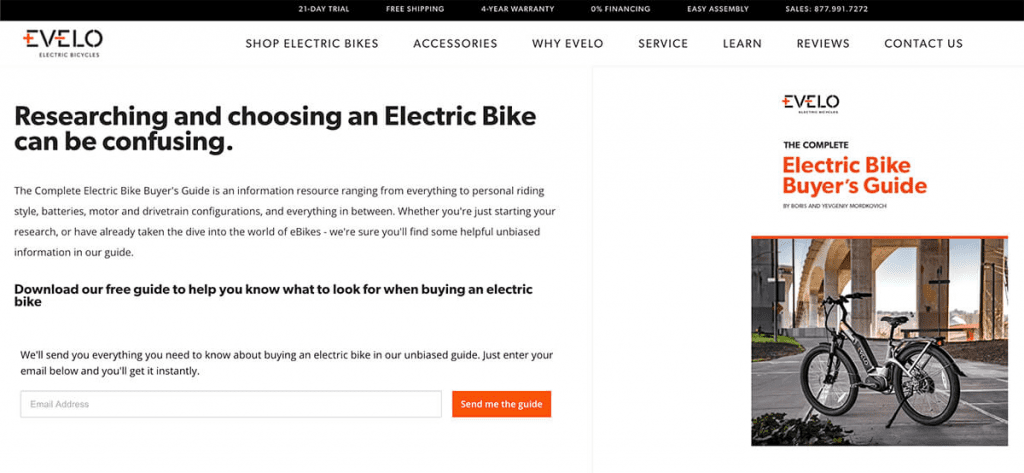
Task: Click the Electric Bike Buyer's Guide cover title
Action: click(x=854, y=175)
